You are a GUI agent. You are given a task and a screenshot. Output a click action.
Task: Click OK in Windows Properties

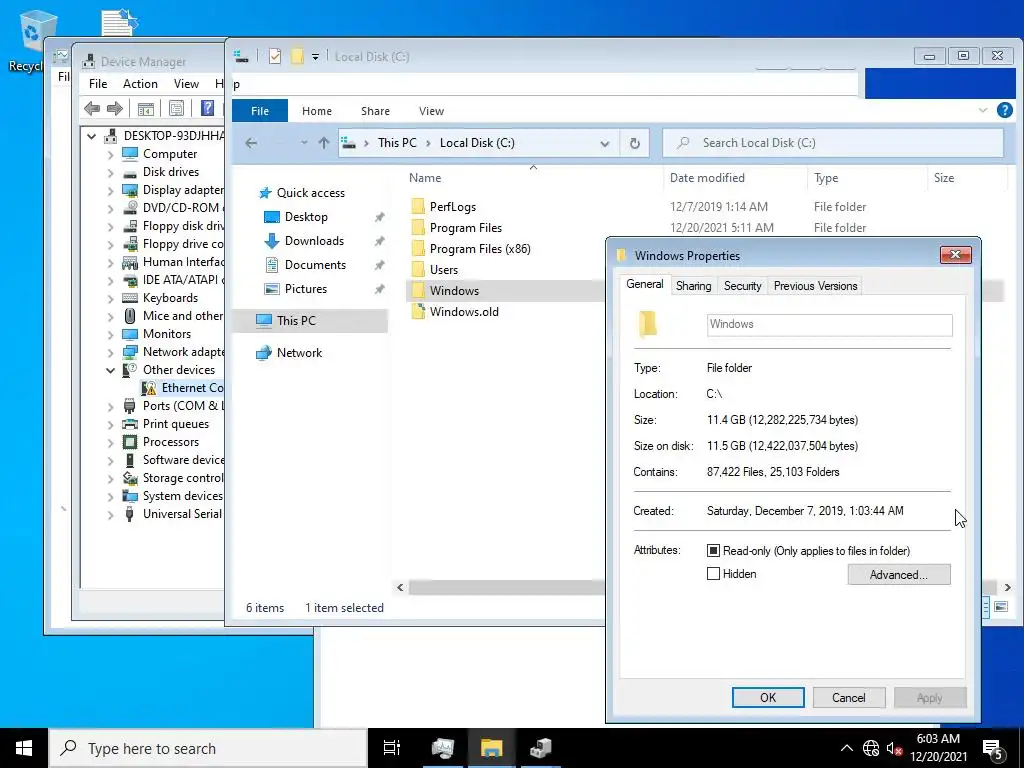[x=768, y=697]
